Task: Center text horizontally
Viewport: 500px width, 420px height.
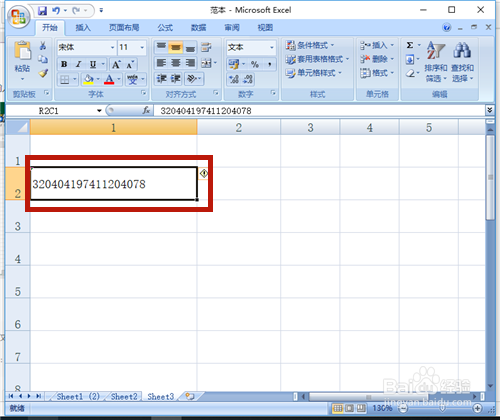Action: tap(176, 63)
